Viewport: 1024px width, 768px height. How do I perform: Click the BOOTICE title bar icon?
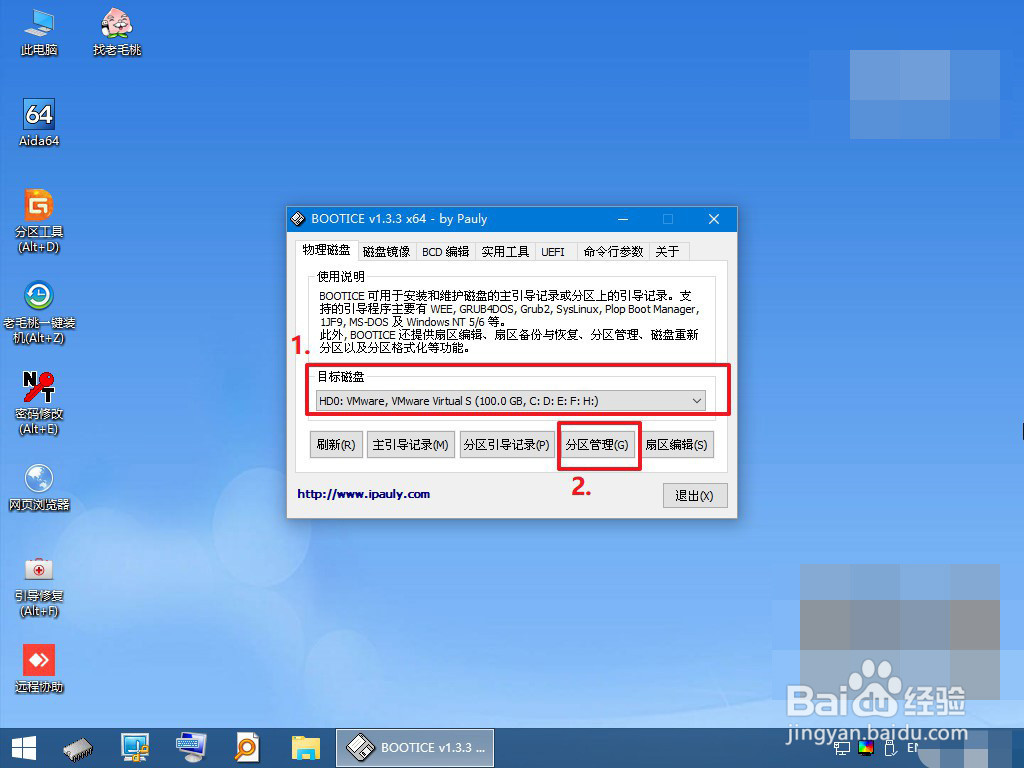coord(298,219)
